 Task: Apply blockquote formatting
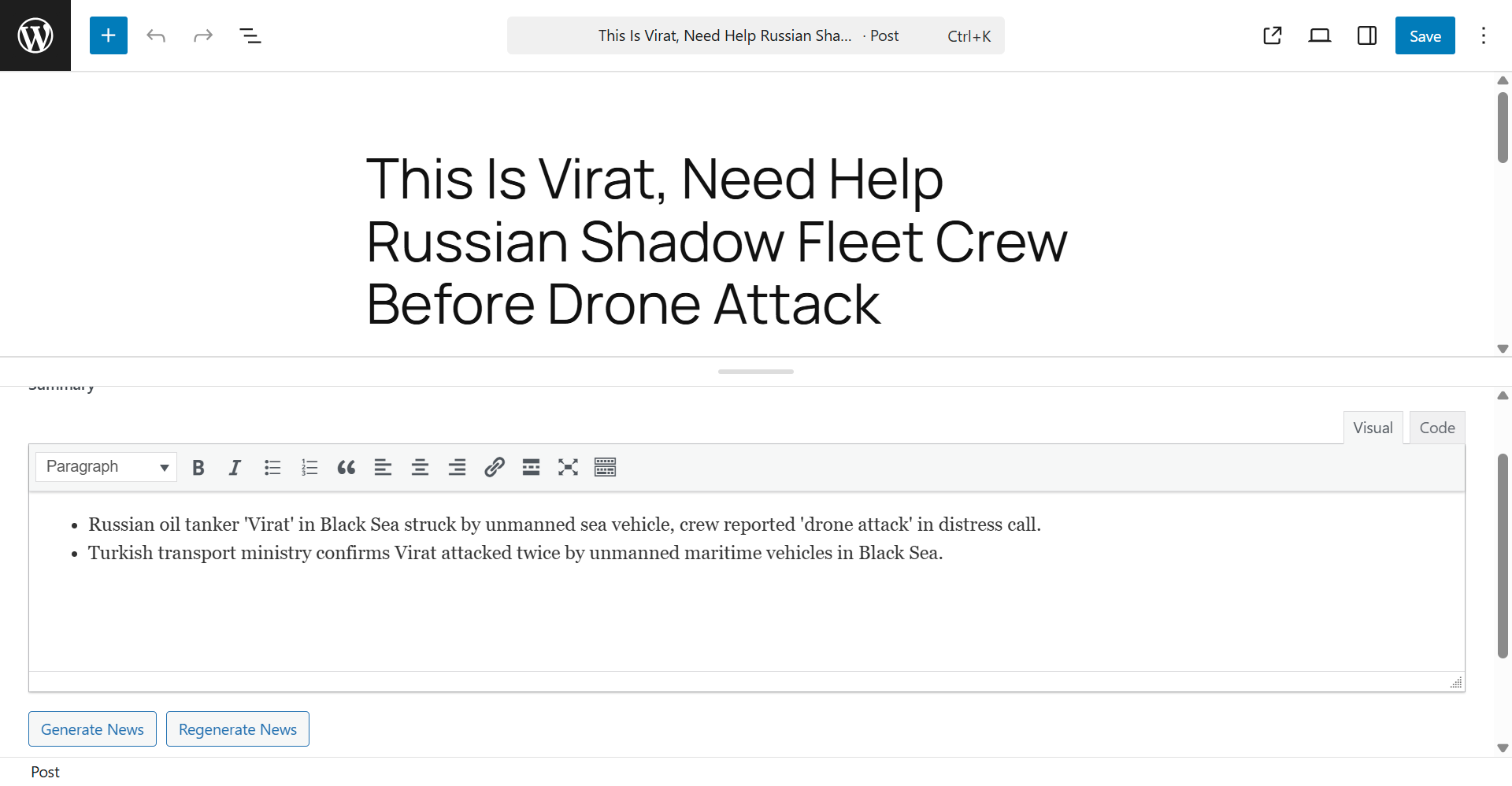[346, 468]
